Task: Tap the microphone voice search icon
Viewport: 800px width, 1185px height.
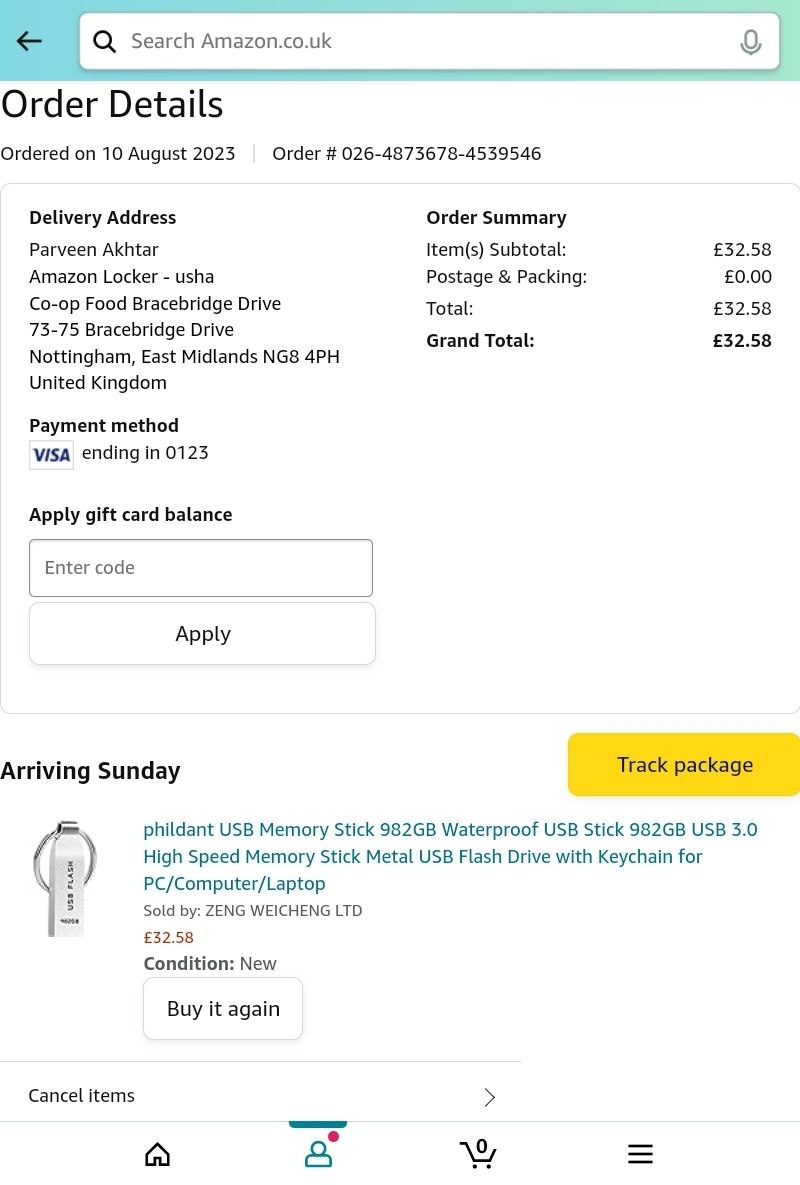Action: pos(750,42)
